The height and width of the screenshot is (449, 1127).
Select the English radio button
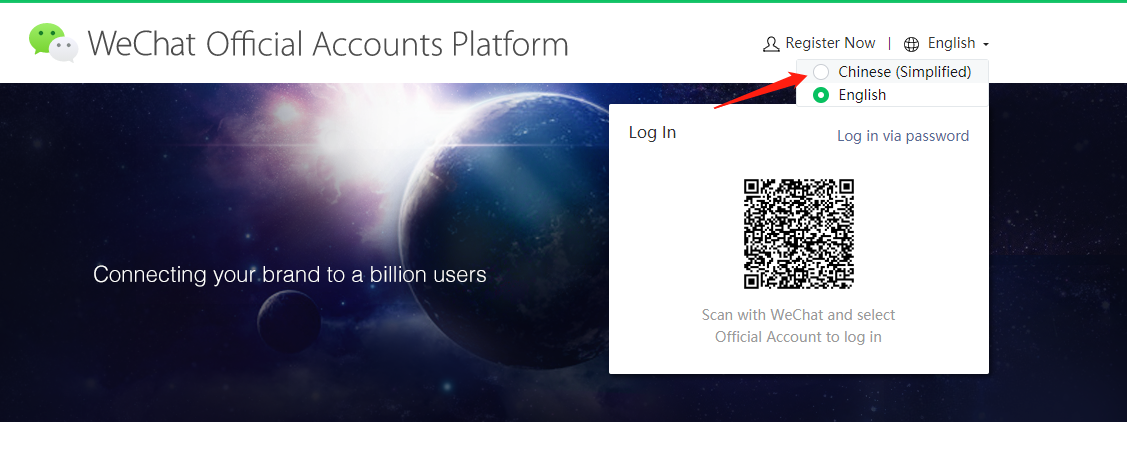(x=821, y=95)
